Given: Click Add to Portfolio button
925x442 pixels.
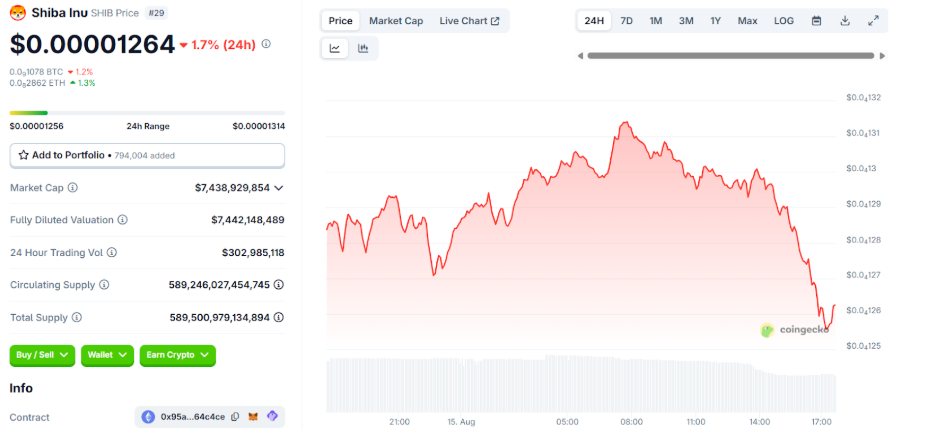Looking at the screenshot, I should click(147, 155).
